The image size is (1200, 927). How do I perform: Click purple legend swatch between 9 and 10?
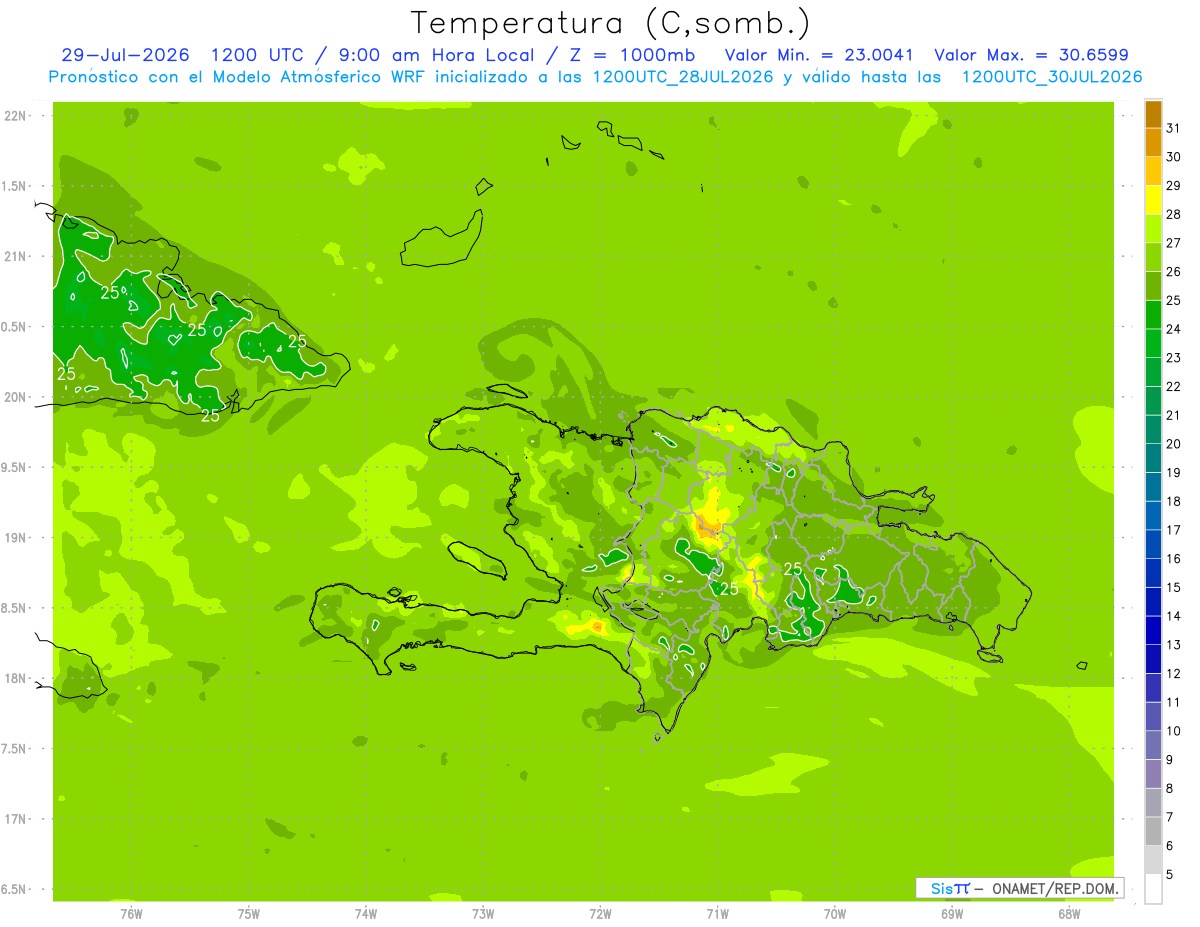(x=1153, y=745)
